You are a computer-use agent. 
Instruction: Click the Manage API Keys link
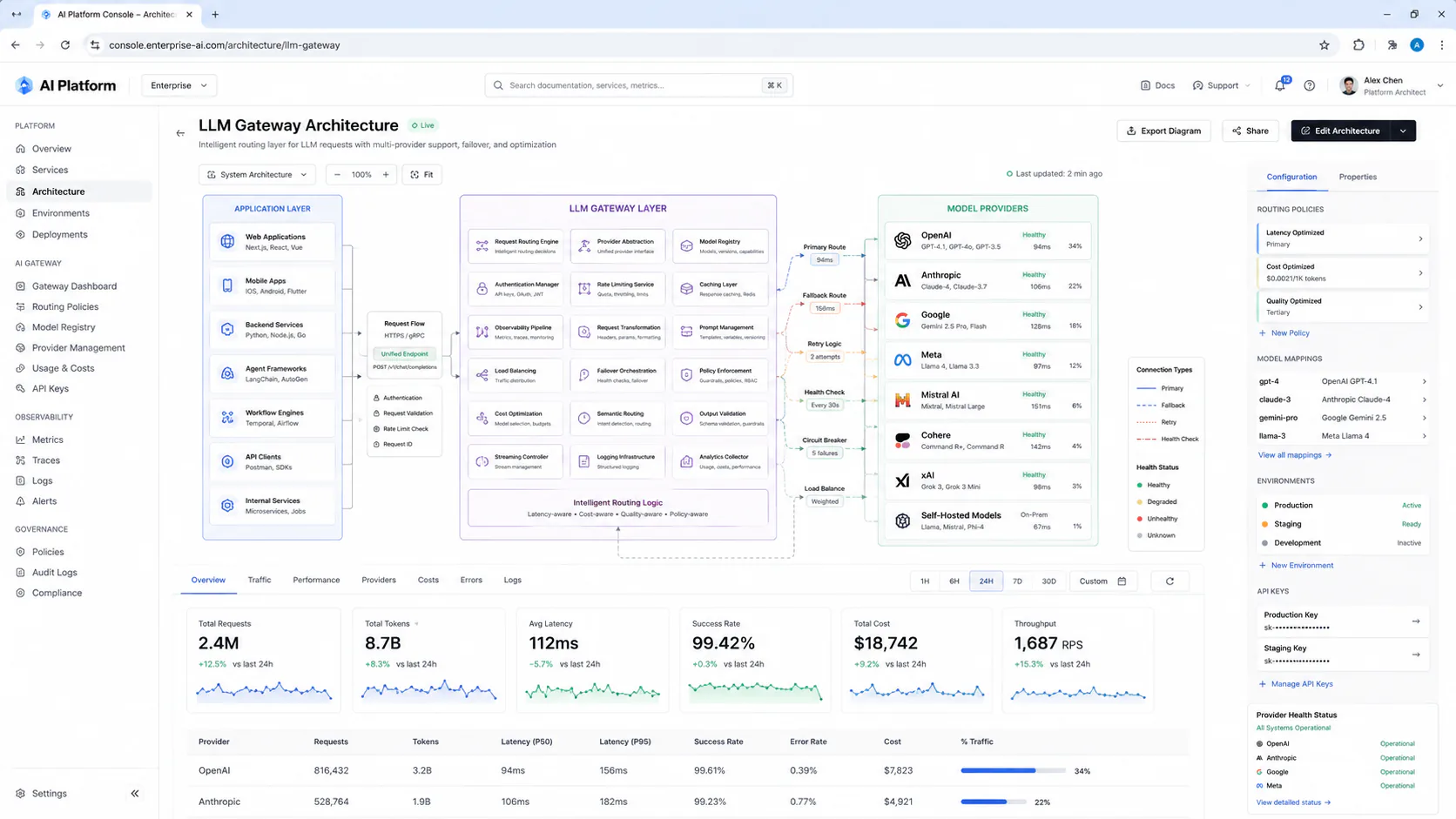pos(1295,684)
